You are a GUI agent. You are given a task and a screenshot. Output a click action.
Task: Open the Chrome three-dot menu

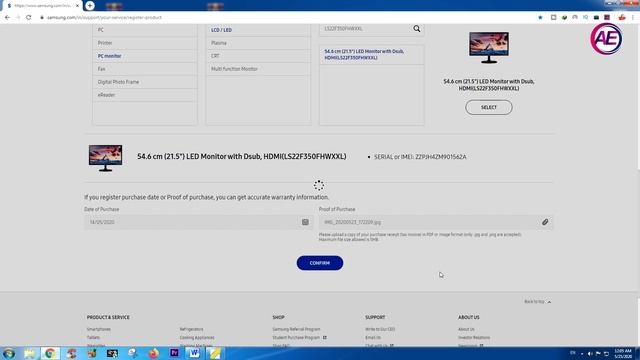pyautogui.click(x=633, y=18)
